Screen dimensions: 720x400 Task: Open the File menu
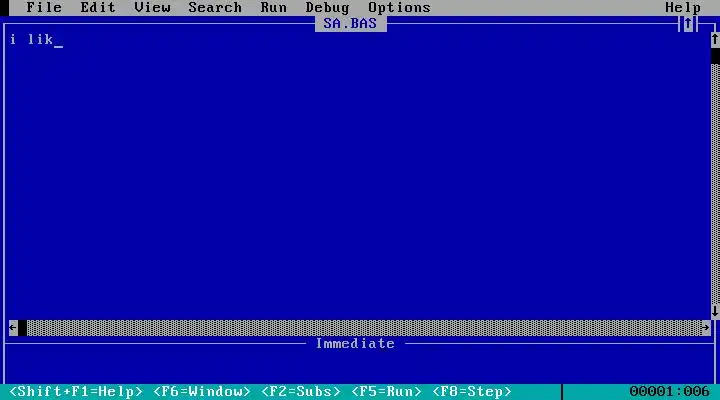click(x=44, y=7)
